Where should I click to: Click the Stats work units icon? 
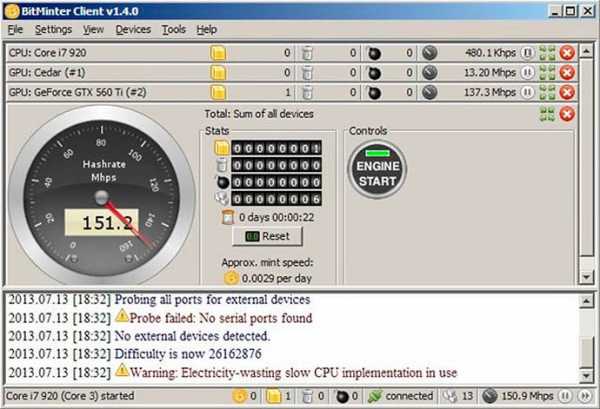pos(222,199)
